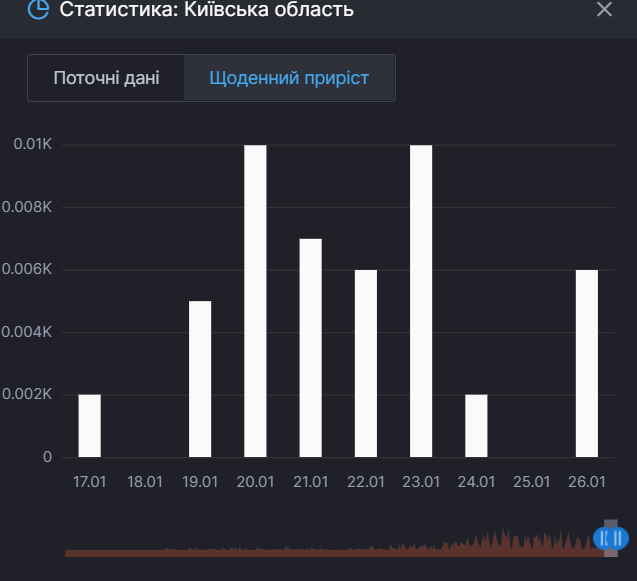Click the 21.01 bar in chart
This screenshot has height=581, width=637.
[311, 347]
